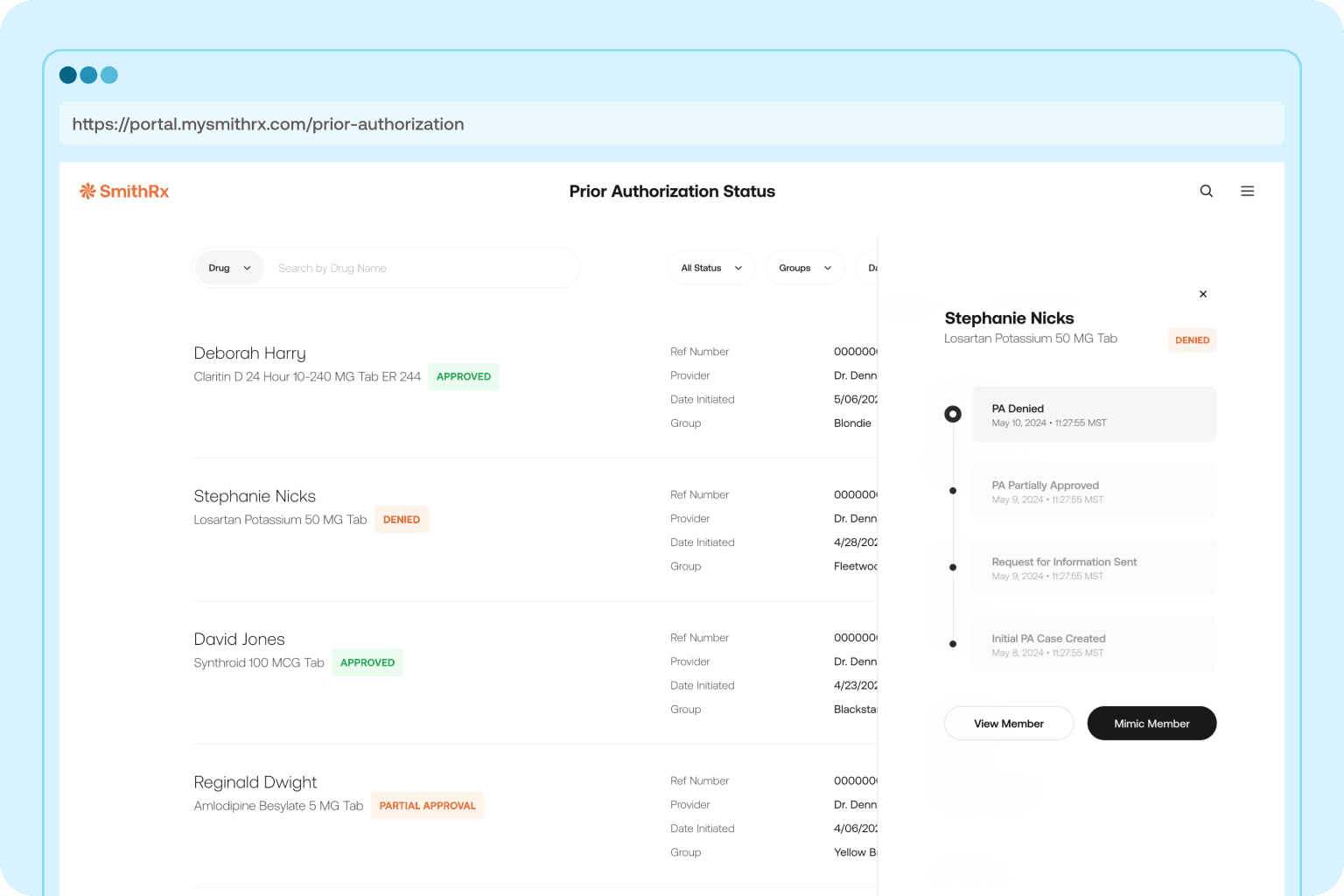Close the Stephanie Nicks detail panel

(x=1203, y=294)
